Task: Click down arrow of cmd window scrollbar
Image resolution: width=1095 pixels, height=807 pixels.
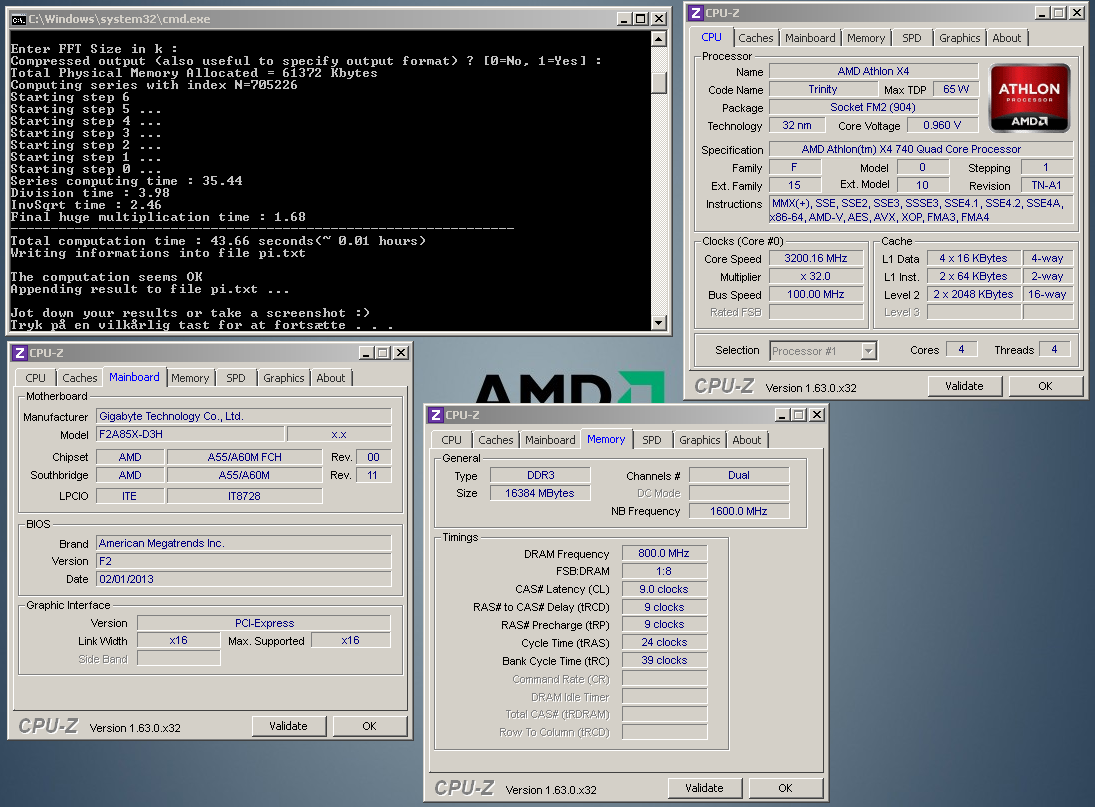Action: 658,322
